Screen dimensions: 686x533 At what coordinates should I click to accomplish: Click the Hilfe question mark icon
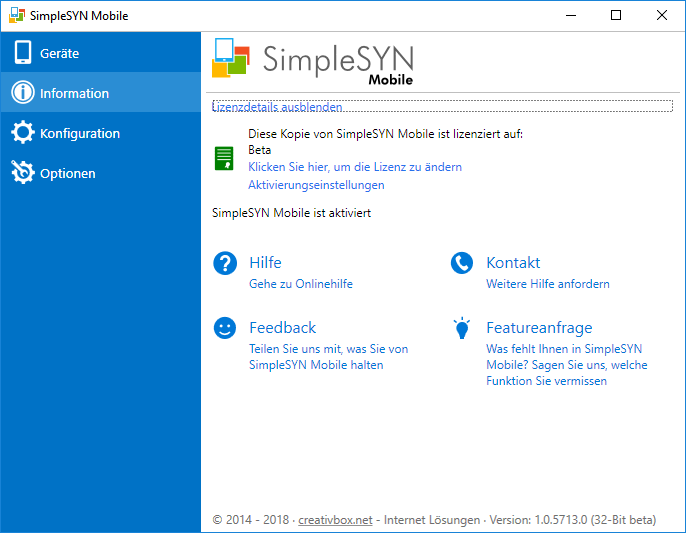225,263
